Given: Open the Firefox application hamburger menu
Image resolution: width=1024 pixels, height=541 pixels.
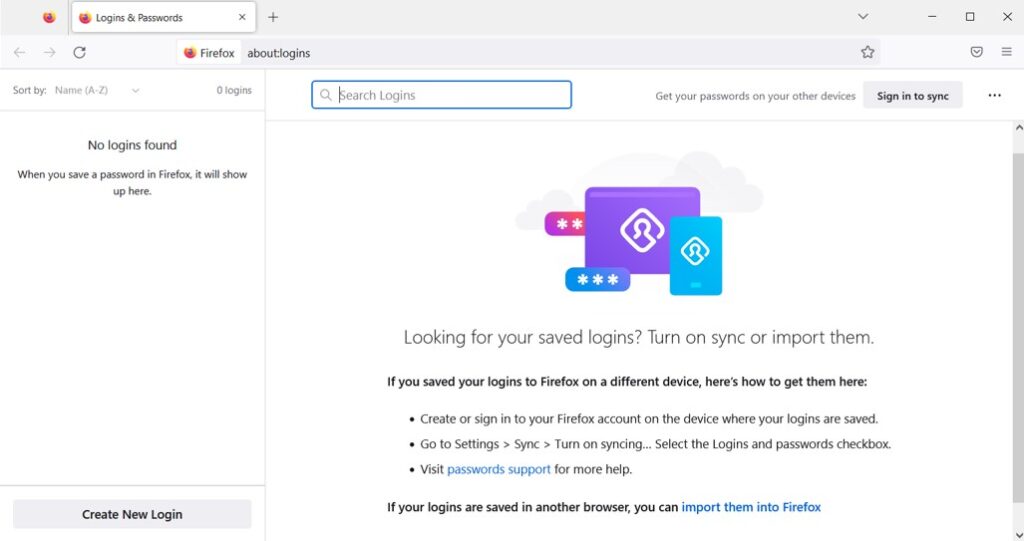Looking at the screenshot, I should (1006, 53).
